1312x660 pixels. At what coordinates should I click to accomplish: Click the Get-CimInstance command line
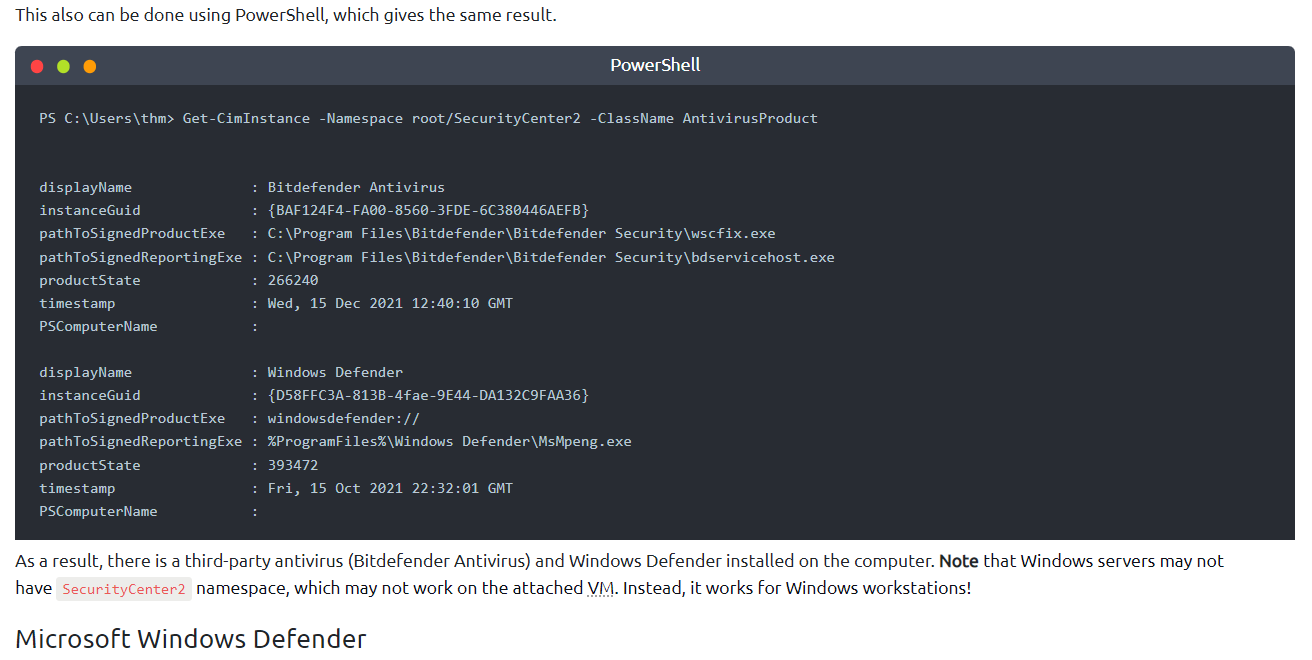(428, 118)
